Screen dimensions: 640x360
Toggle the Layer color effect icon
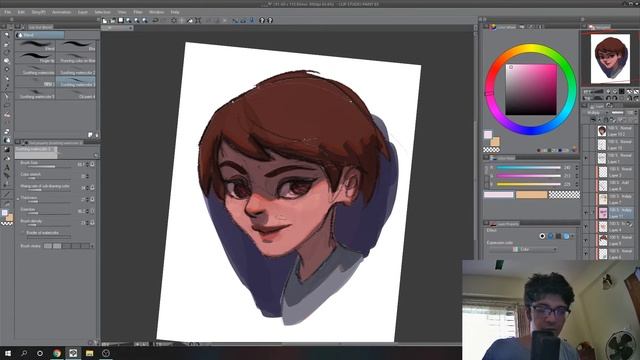pyautogui.click(x=566, y=236)
